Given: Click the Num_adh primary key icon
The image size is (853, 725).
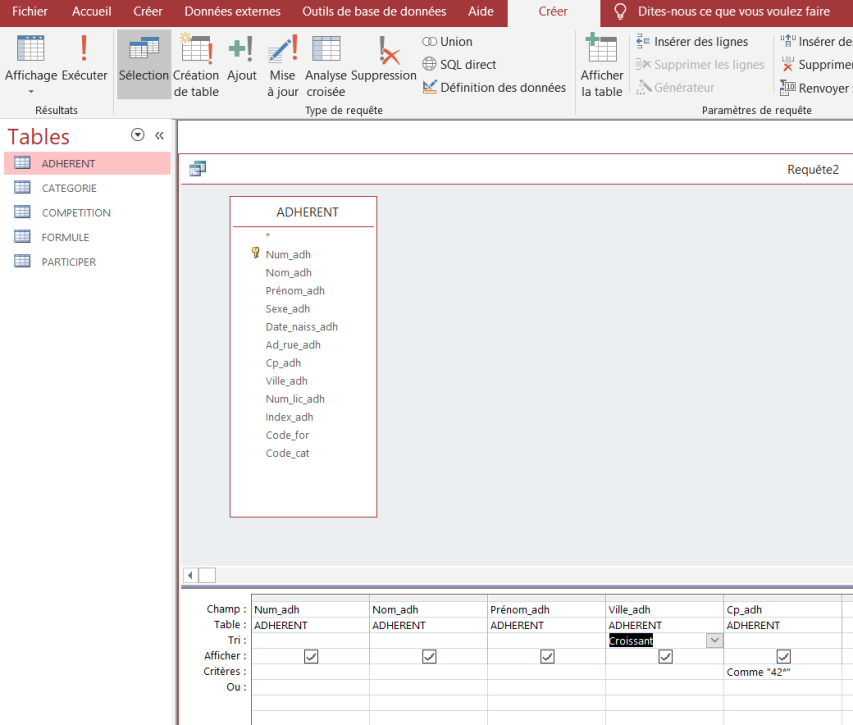Looking at the screenshot, I should [x=255, y=252].
